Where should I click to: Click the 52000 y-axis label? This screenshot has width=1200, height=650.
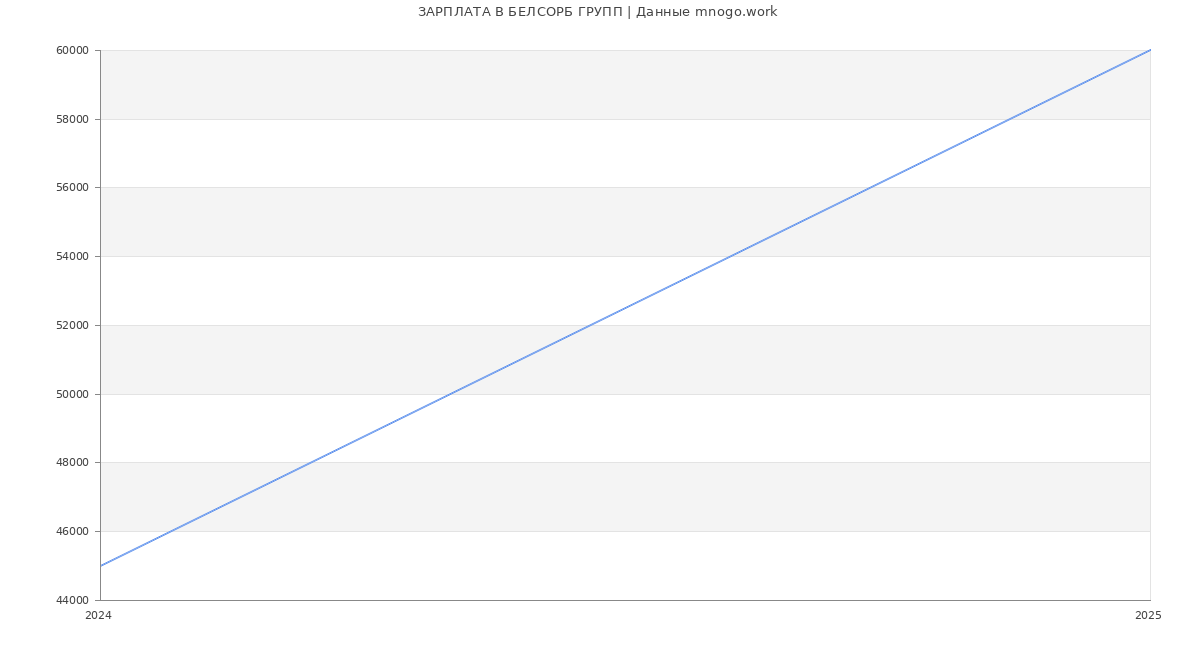coord(72,325)
